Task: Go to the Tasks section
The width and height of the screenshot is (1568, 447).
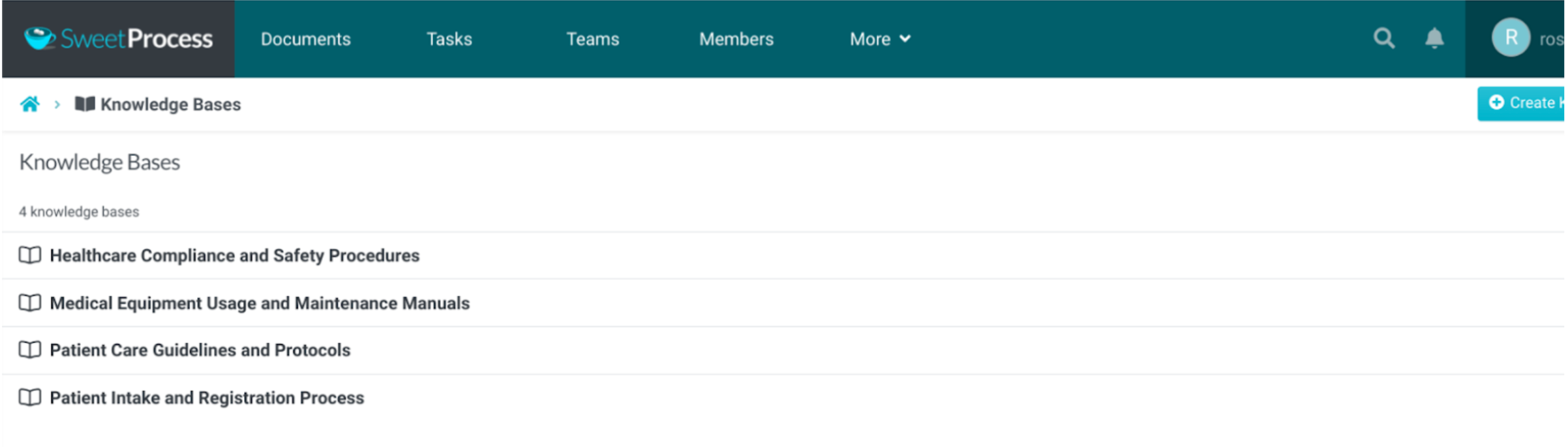Action: coord(449,39)
